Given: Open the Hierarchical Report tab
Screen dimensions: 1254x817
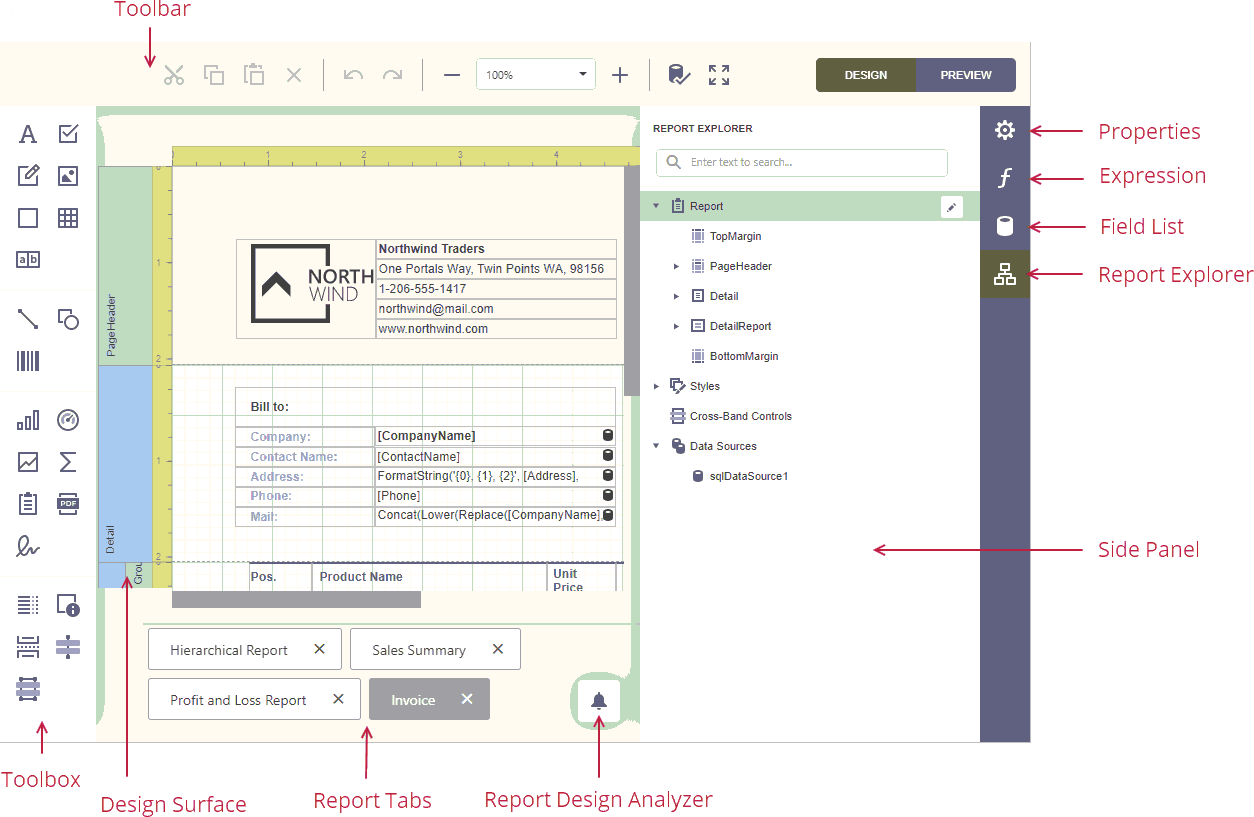Looking at the screenshot, I should pos(229,650).
